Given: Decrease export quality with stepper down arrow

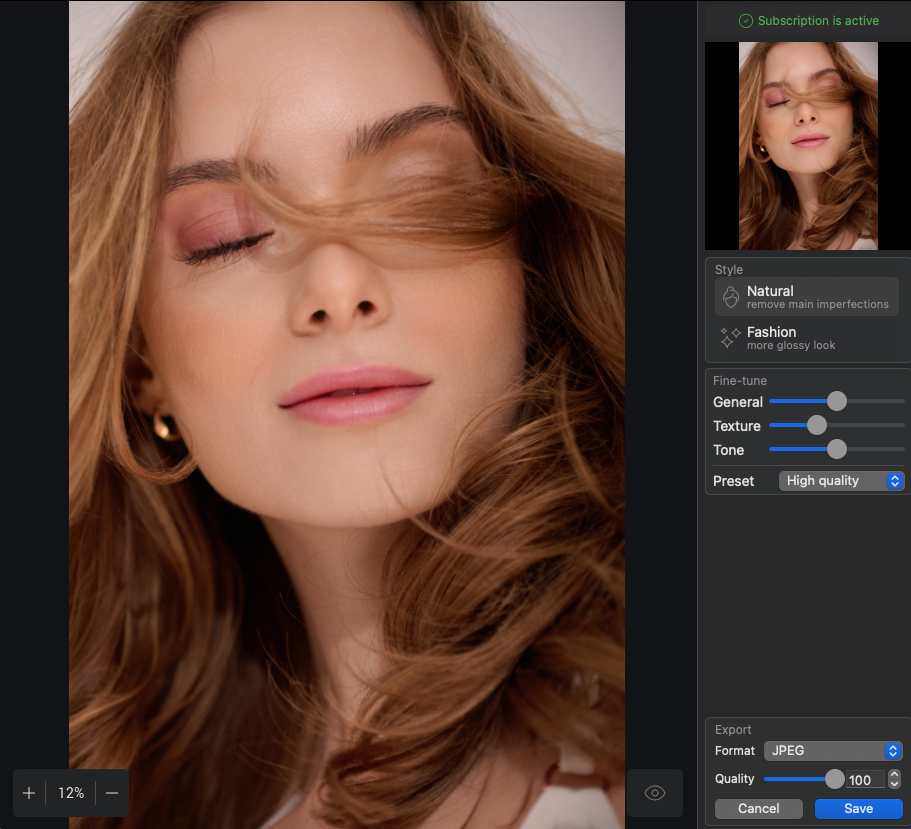Looking at the screenshot, I should (895, 784).
